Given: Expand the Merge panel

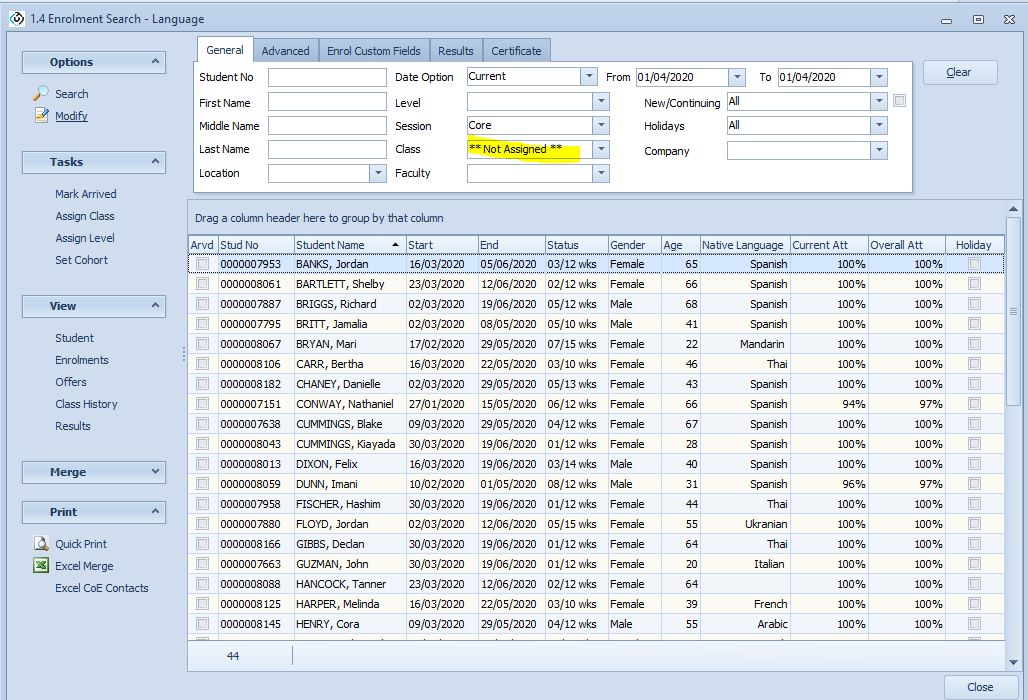Looking at the screenshot, I should (156, 472).
